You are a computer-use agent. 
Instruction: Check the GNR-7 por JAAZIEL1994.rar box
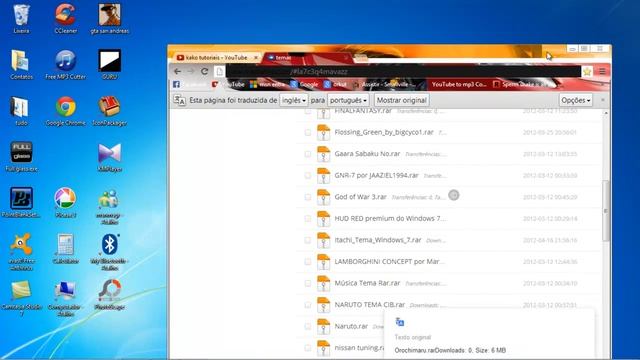tap(308, 176)
